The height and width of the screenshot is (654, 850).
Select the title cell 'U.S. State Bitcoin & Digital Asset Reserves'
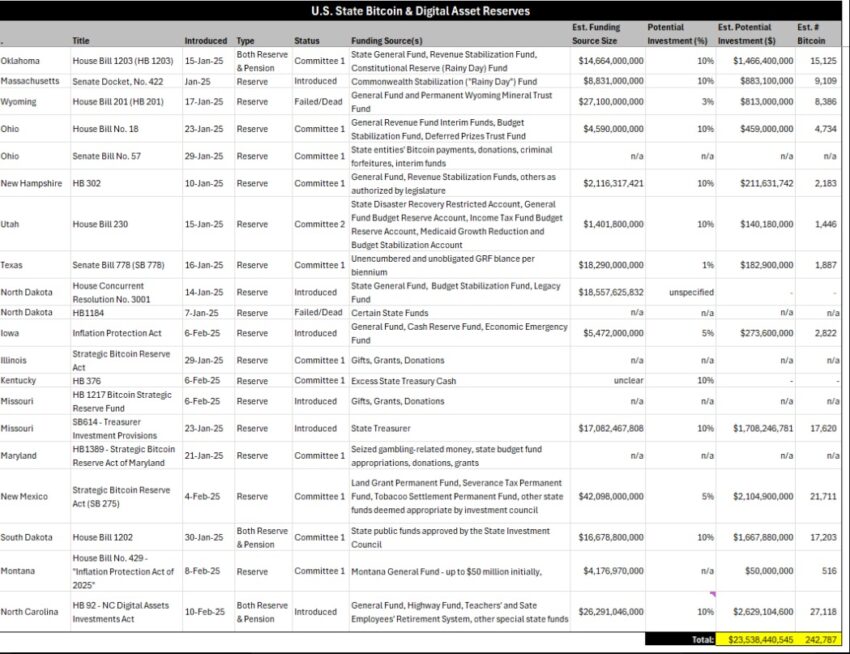point(420,11)
